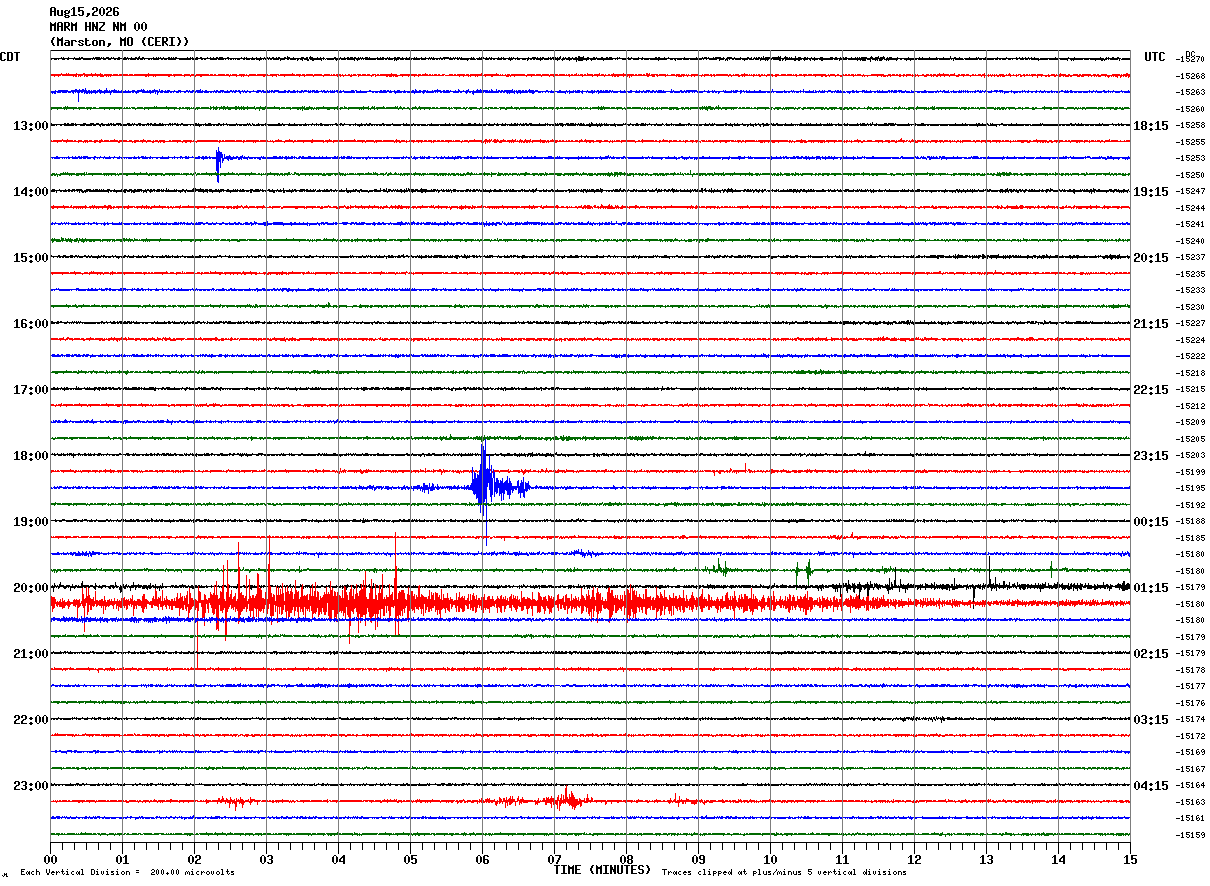Click the green spikes near minute 10
The width and height of the screenshot is (1210, 886).
pyautogui.click(x=804, y=571)
